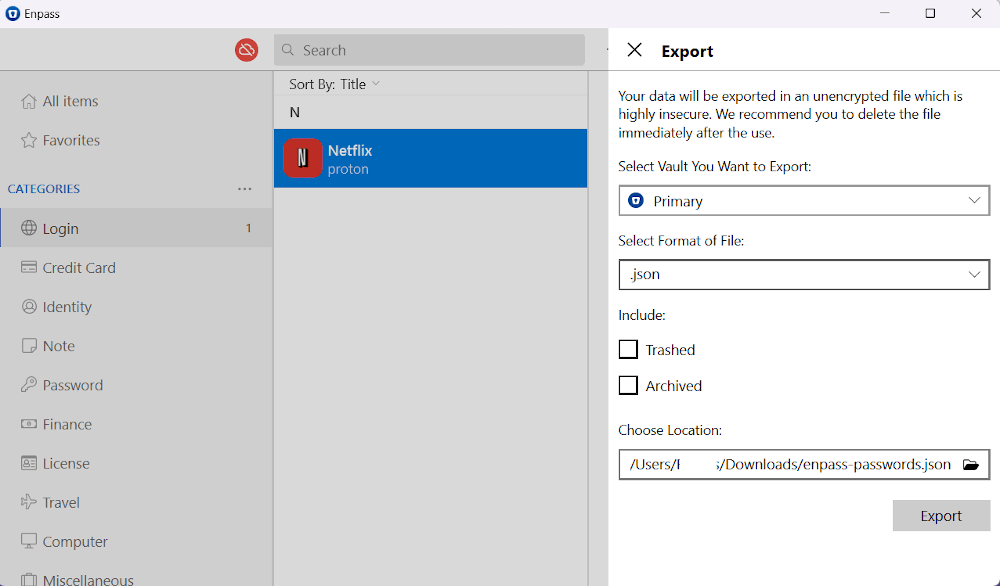The width and height of the screenshot is (1000, 586).
Task: Click the export file path field
Action: point(780,464)
